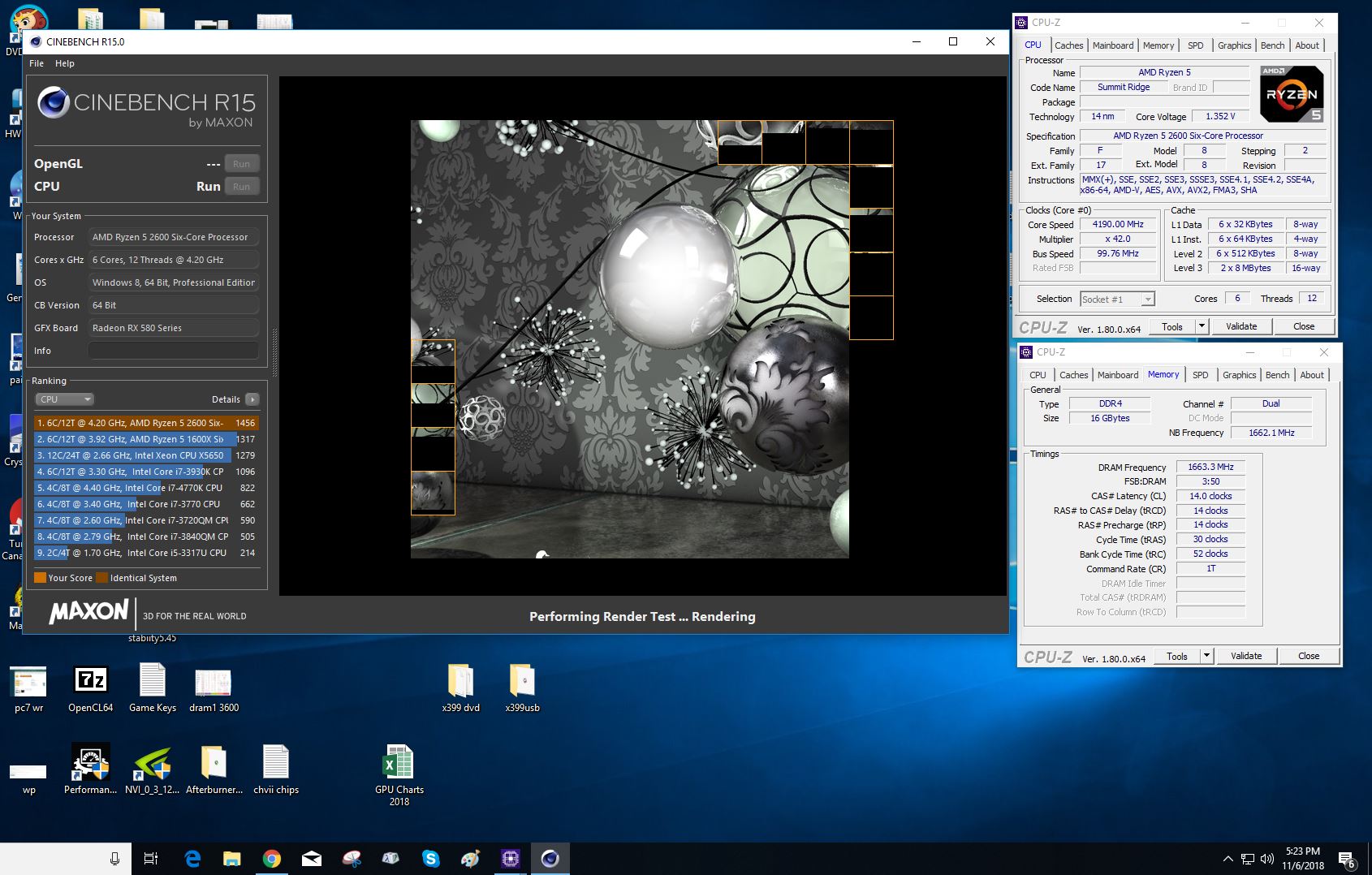Screen dimensions: 1372x875
Task: Select ranking row Intel Xeon CPU X5650
Action: (x=145, y=455)
